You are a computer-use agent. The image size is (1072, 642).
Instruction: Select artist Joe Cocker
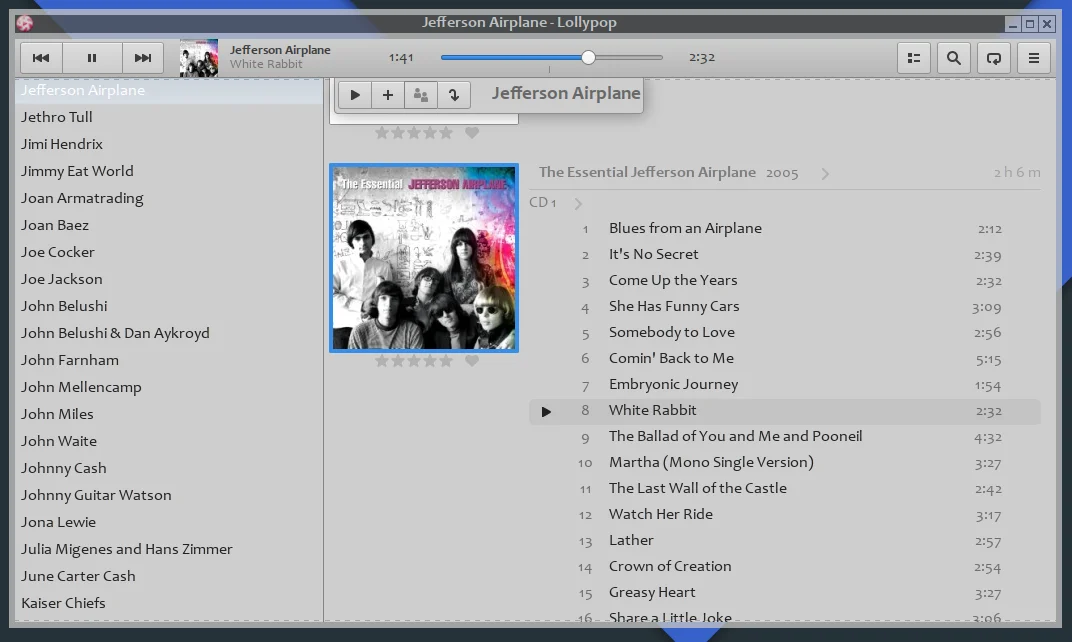169,252
